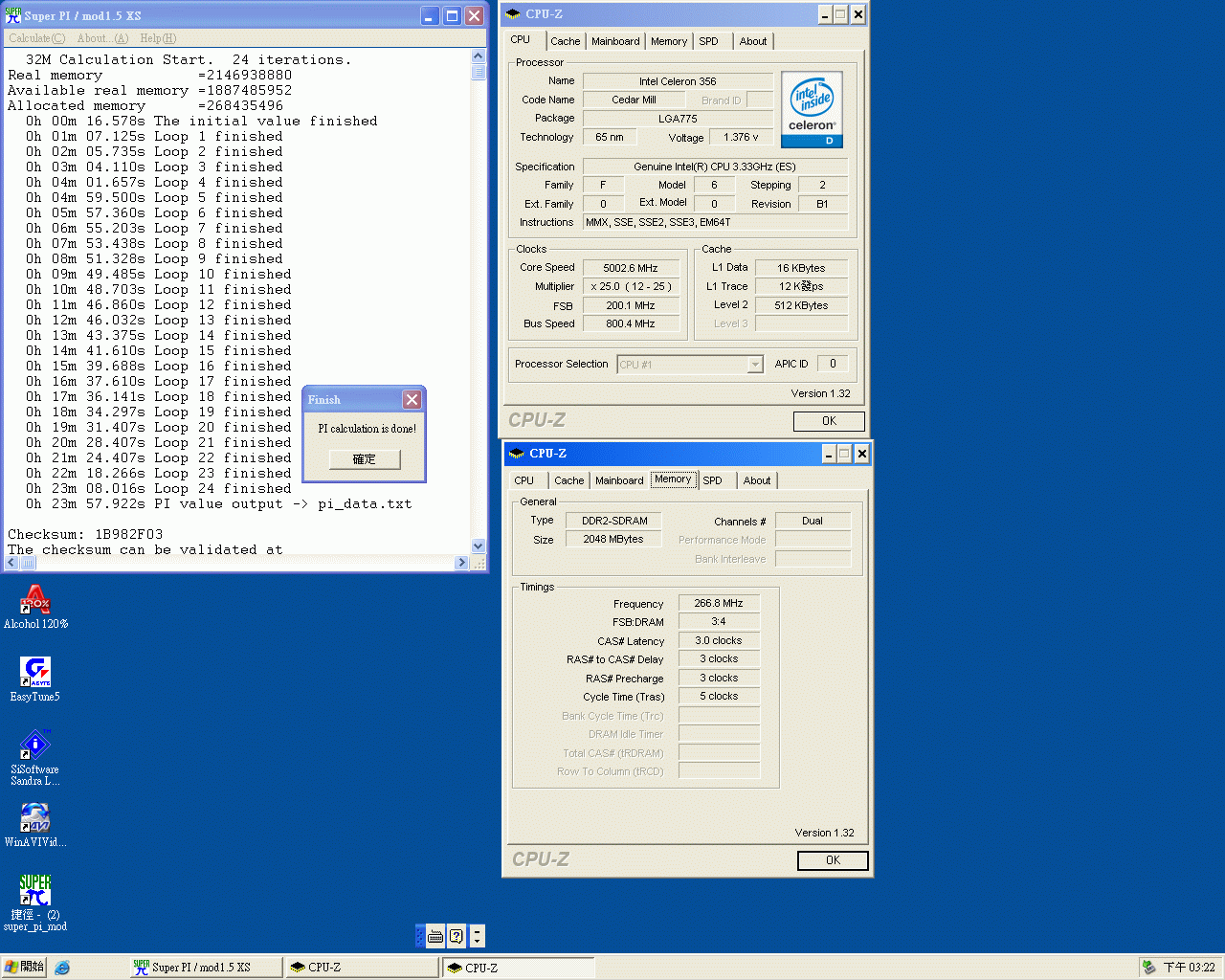Viewport: 1225px width, 980px height.
Task: Click the Bus Speed 800.4 MHz value
Action: coord(631,323)
